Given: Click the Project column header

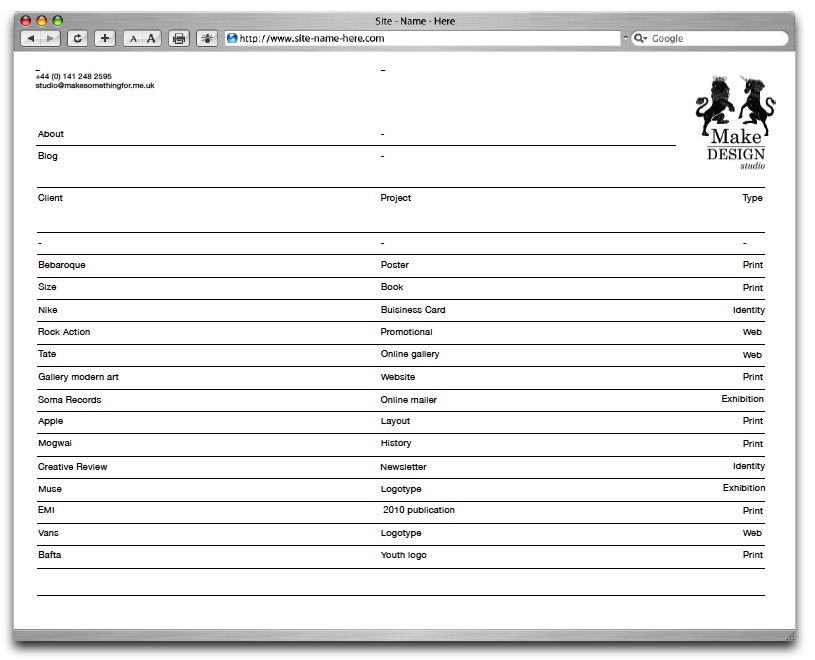Looking at the screenshot, I should click(x=396, y=198).
